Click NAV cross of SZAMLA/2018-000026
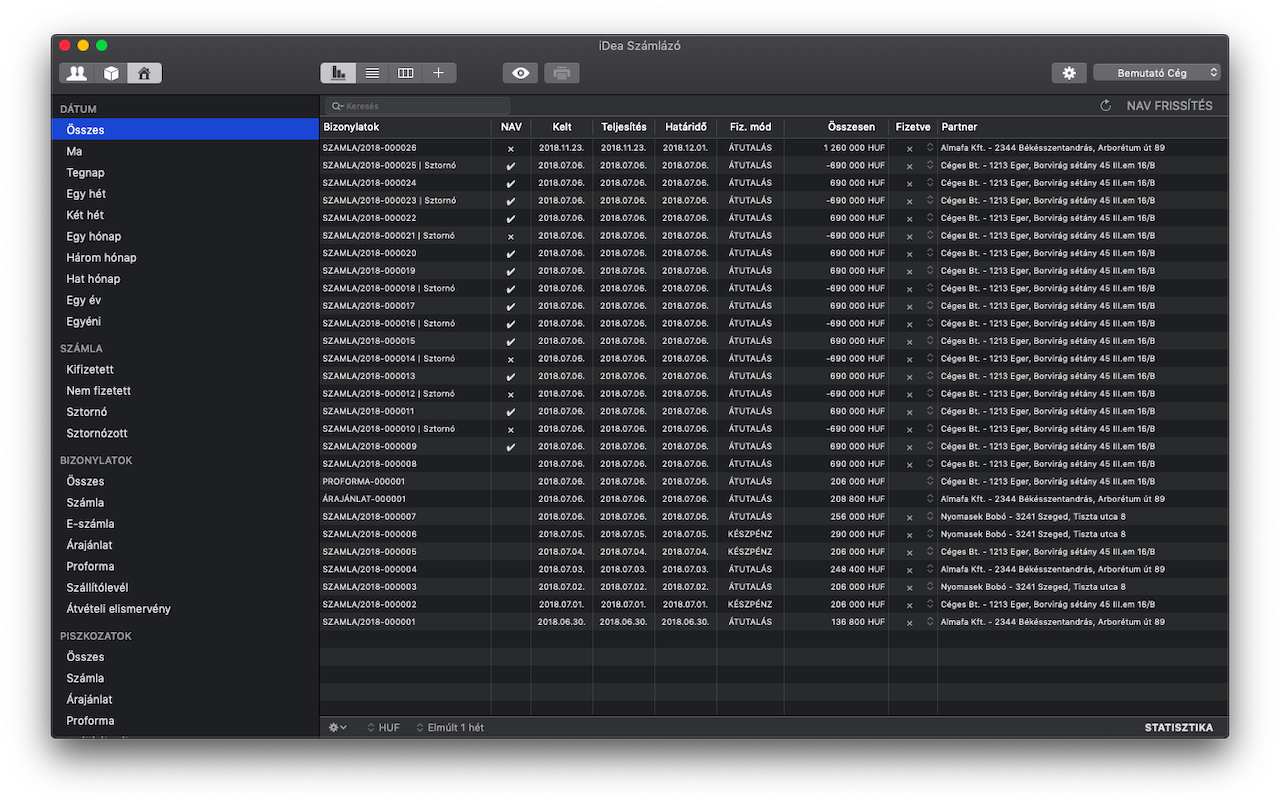Image resolution: width=1280 pixels, height=806 pixels. [511, 148]
